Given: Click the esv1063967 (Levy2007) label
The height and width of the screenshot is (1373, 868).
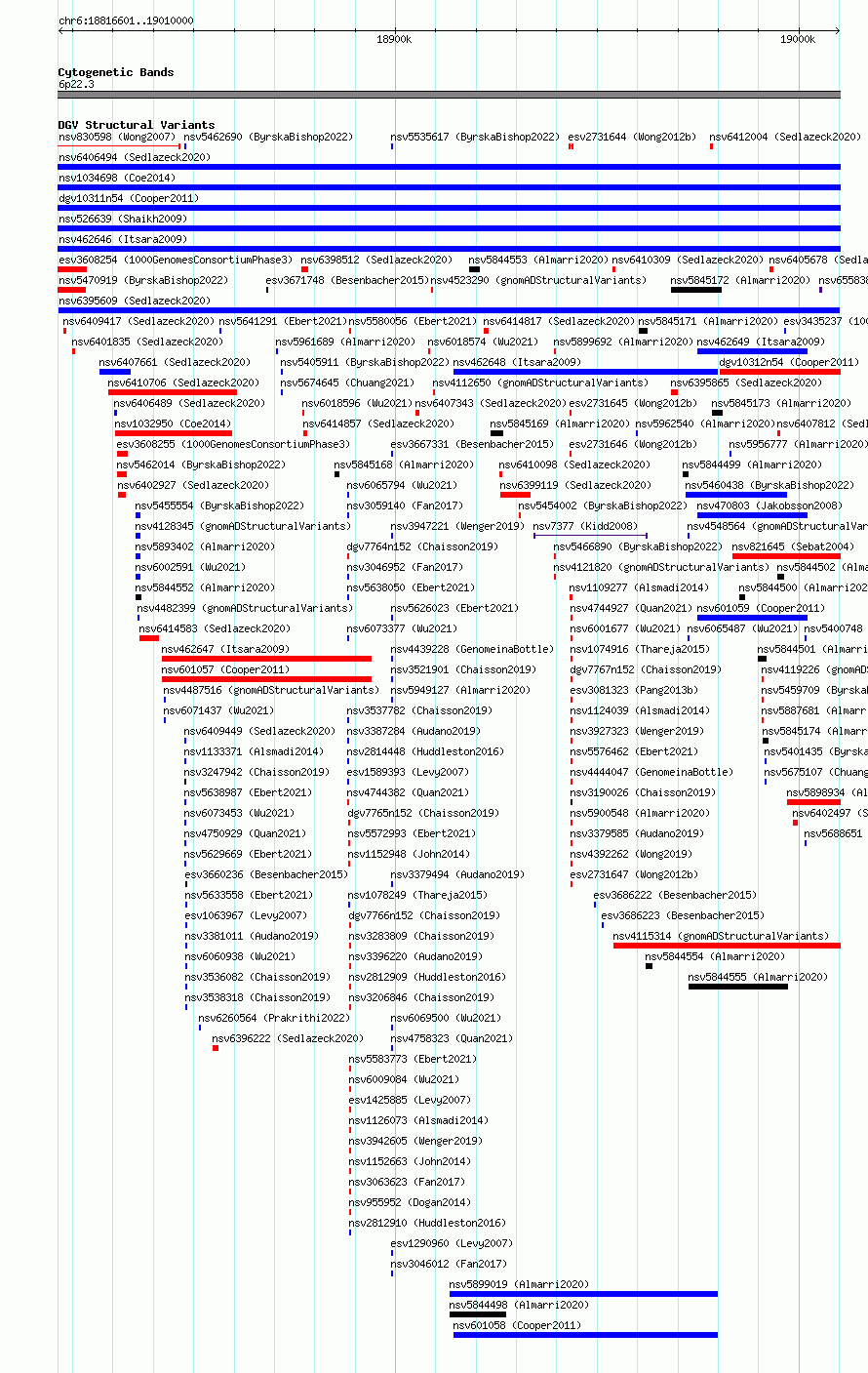Looking at the screenshot, I should pos(246,915).
